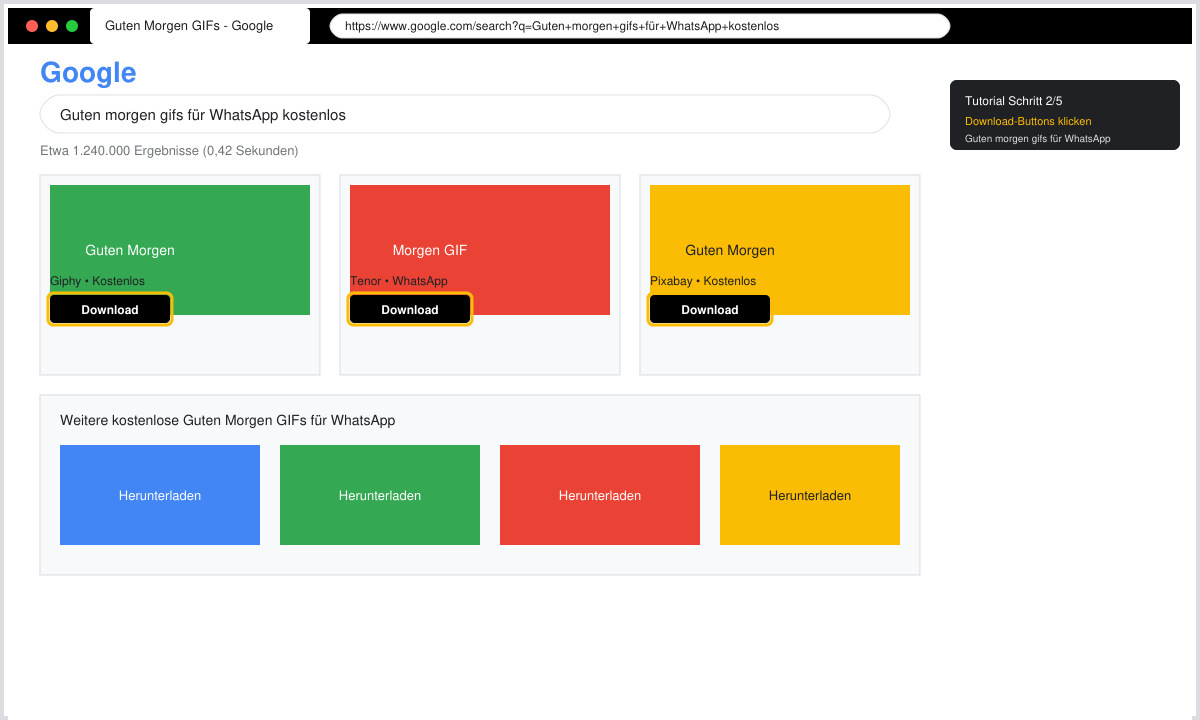This screenshot has height=720, width=1200.
Task: Click the result count text Etwa 1.240.000 Ergebnisse
Action: [x=169, y=151]
